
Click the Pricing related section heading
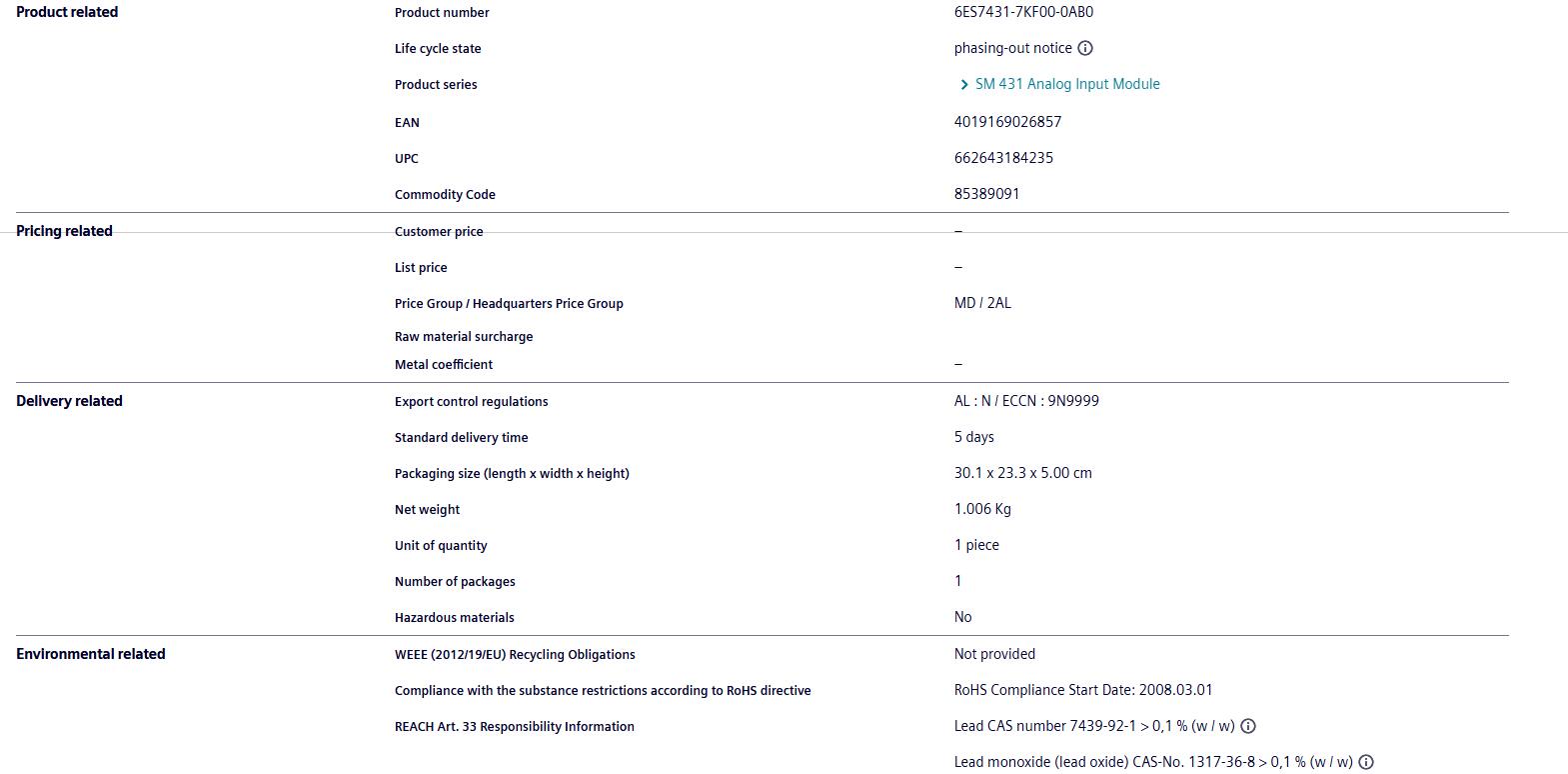coord(64,231)
